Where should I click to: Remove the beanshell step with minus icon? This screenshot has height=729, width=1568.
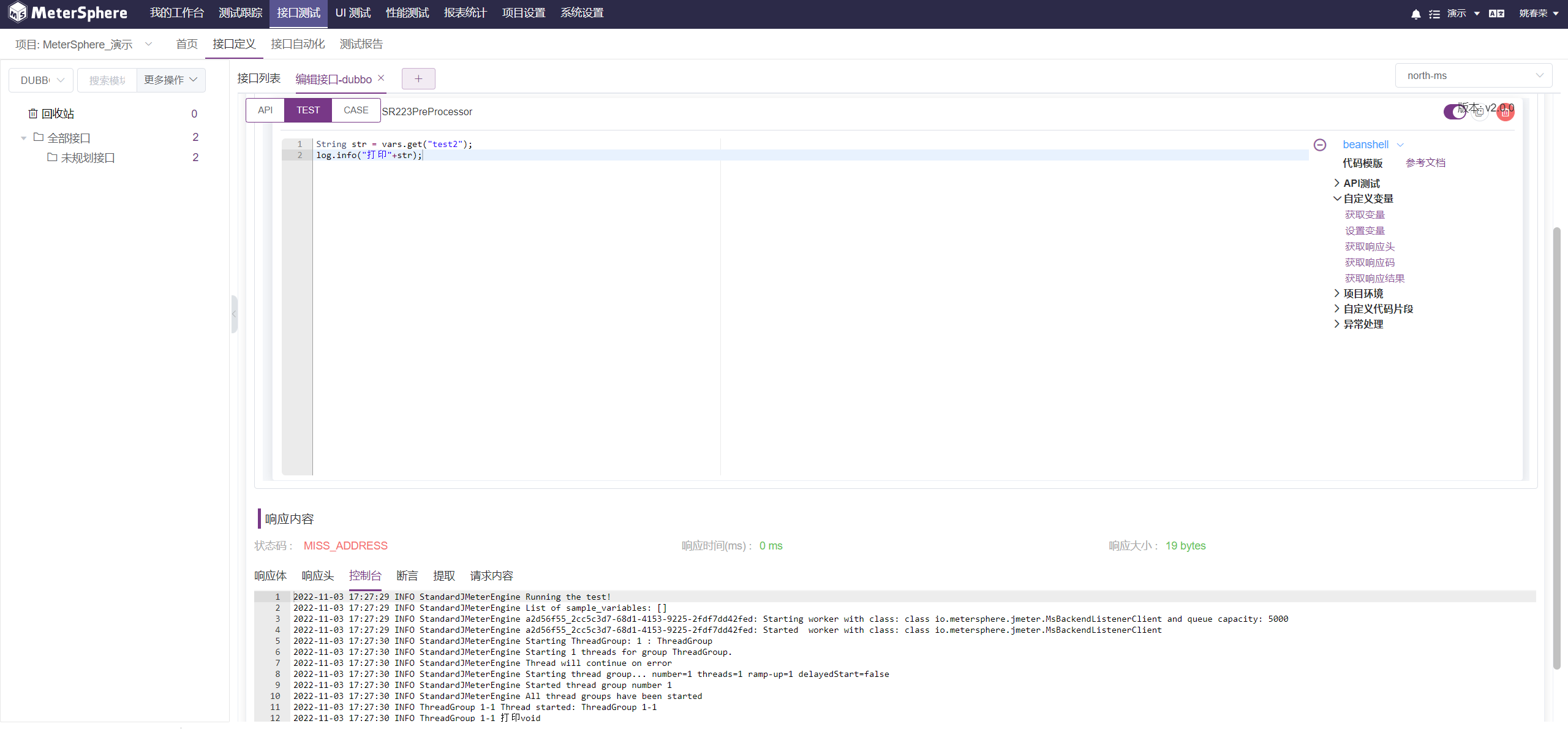(1320, 145)
